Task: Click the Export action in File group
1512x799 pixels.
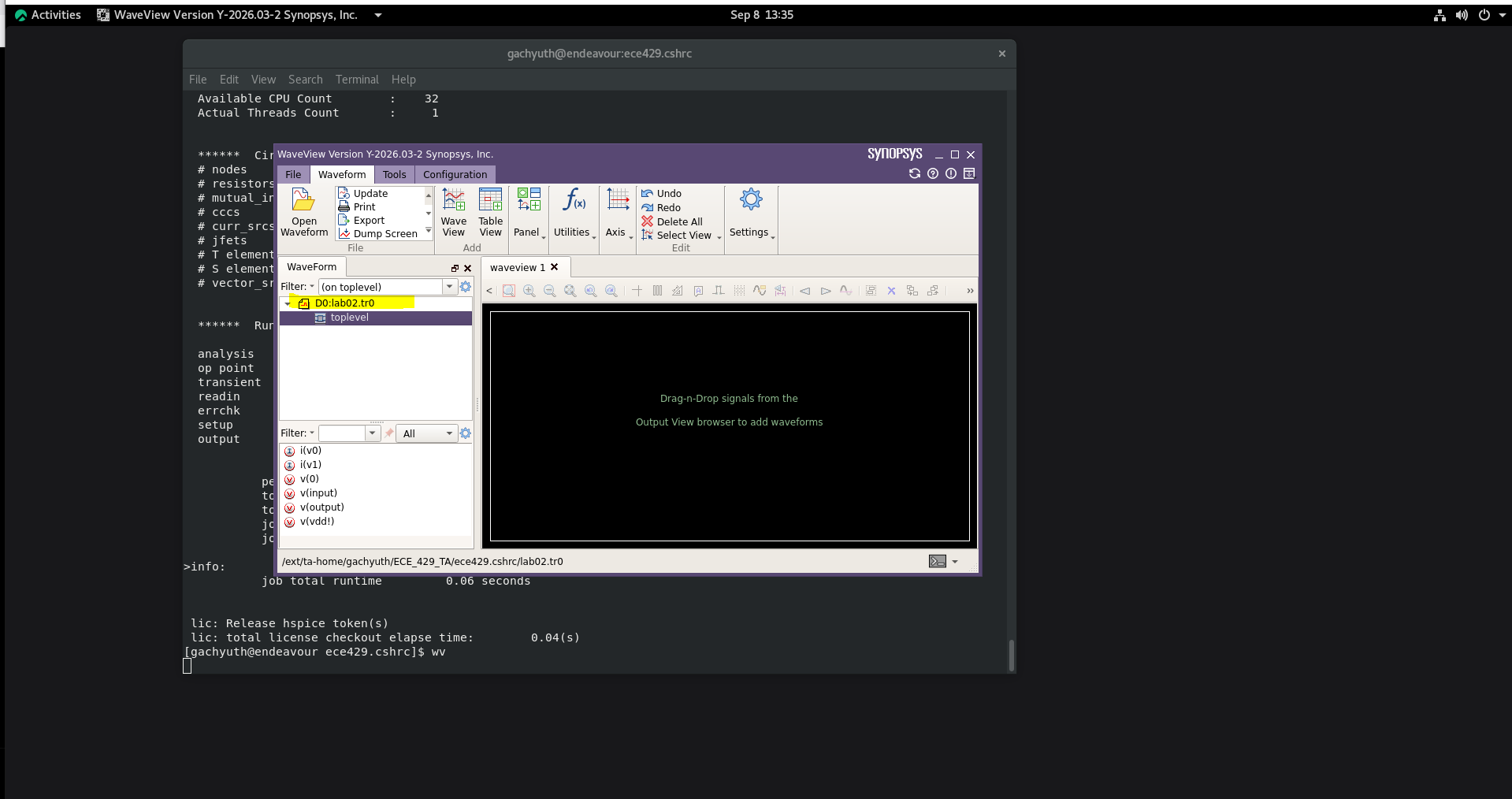Action: click(x=362, y=221)
